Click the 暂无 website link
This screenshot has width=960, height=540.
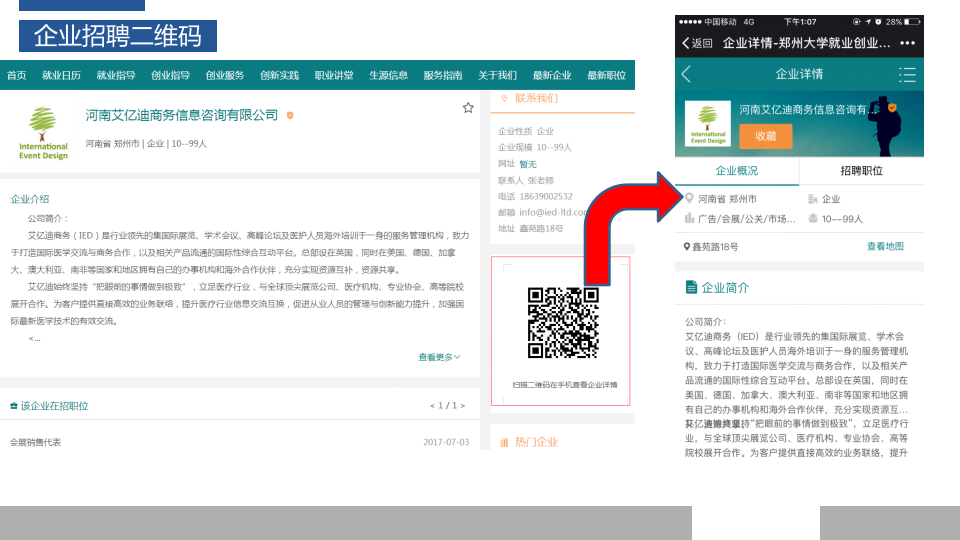click(x=528, y=164)
